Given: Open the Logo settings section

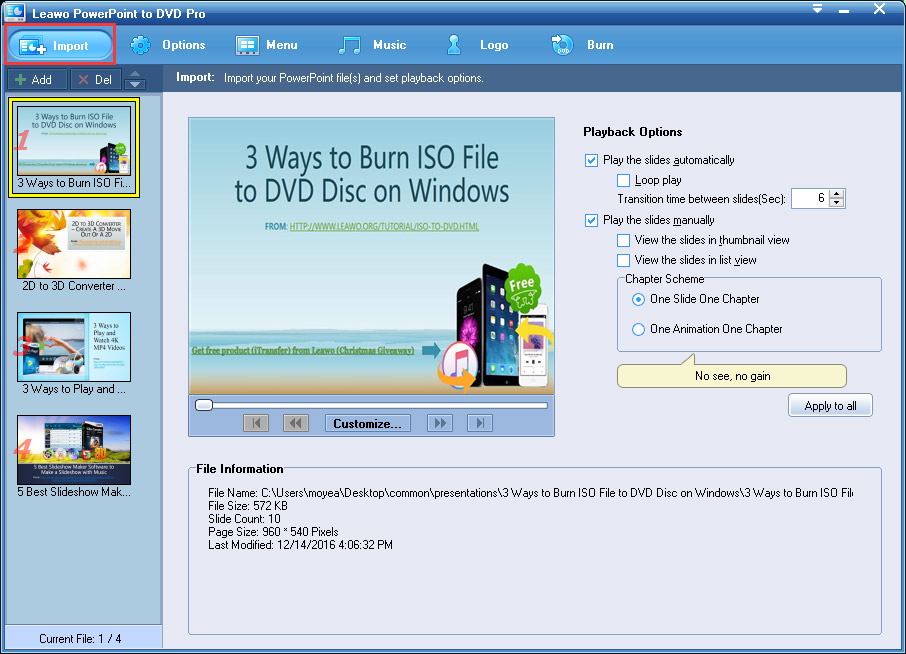Looking at the screenshot, I should coord(477,45).
